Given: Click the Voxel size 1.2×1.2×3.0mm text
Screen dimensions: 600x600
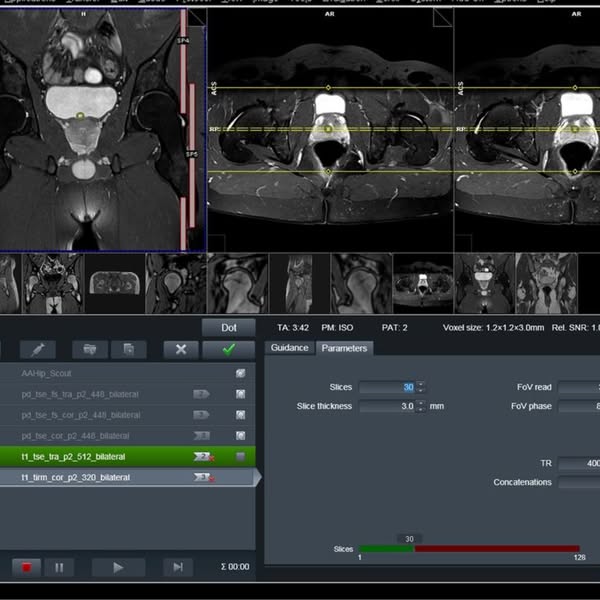Looking at the screenshot, I should click(493, 328).
